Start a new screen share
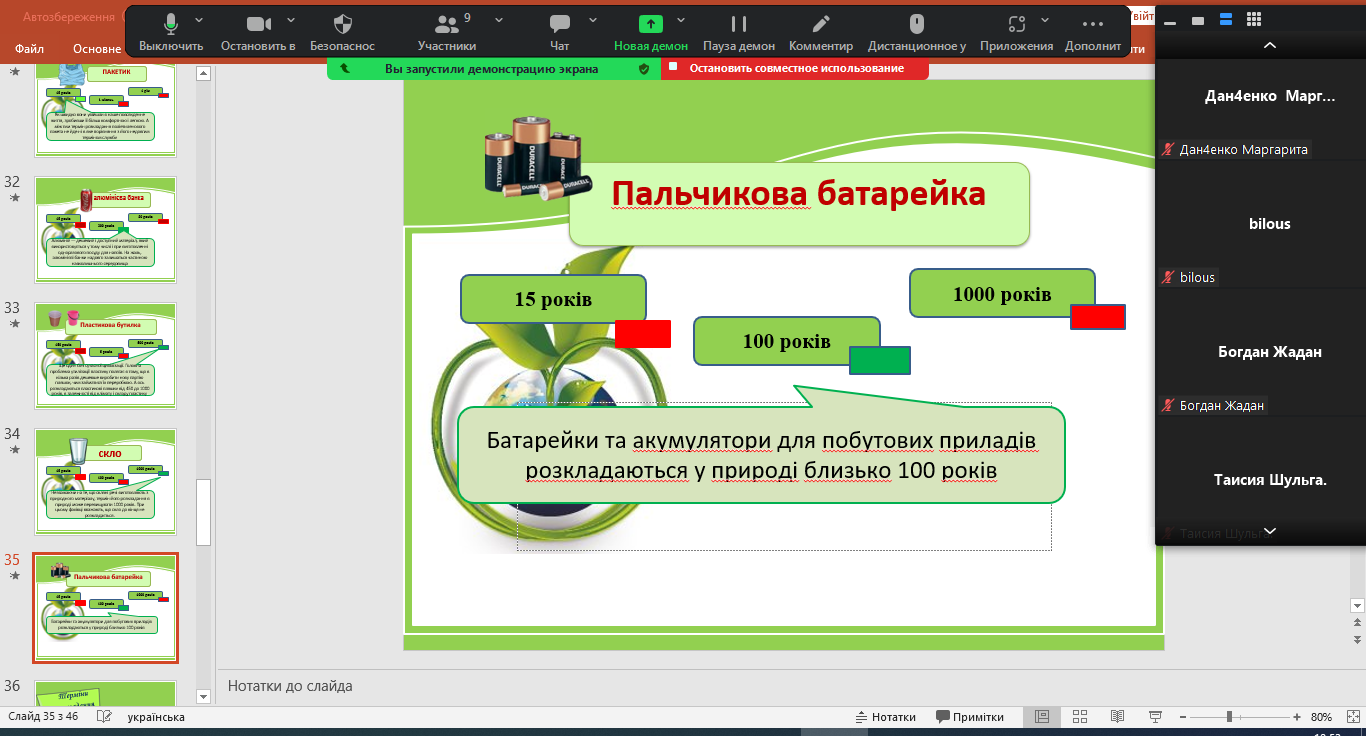 click(x=651, y=24)
